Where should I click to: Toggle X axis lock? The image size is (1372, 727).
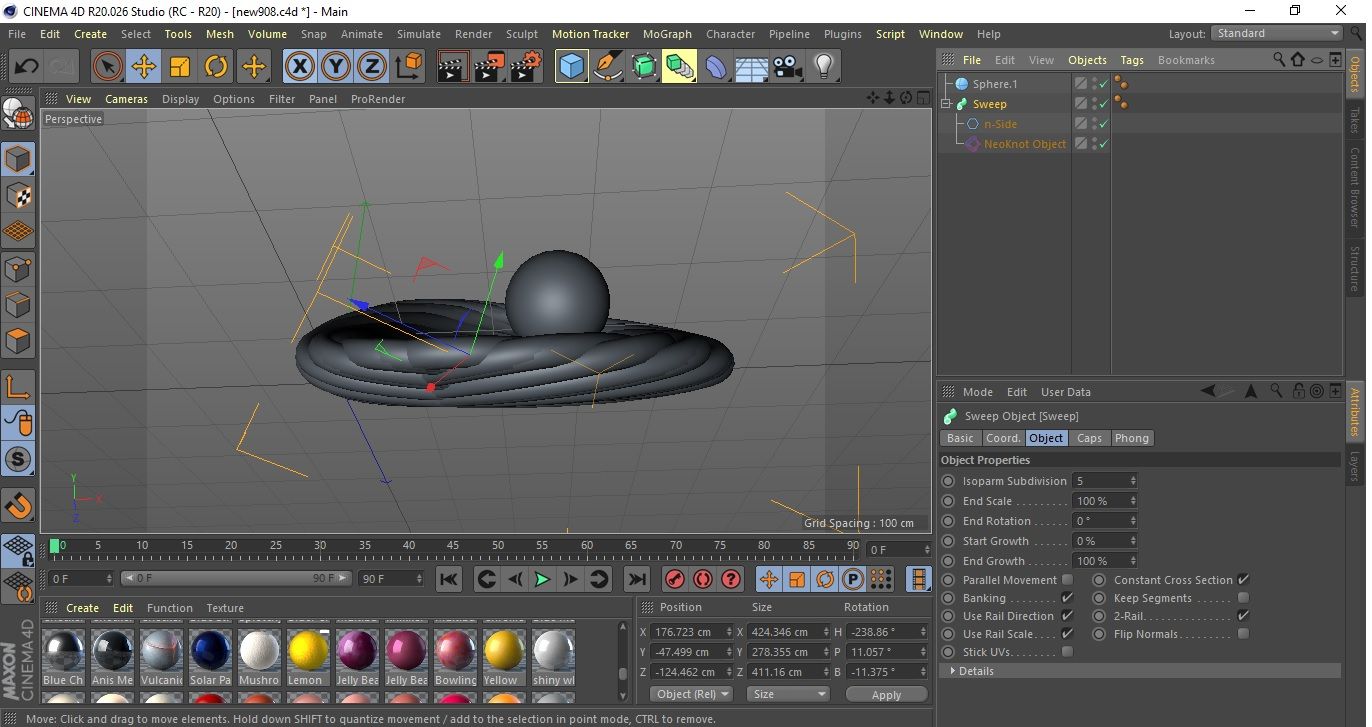pos(299,67)
